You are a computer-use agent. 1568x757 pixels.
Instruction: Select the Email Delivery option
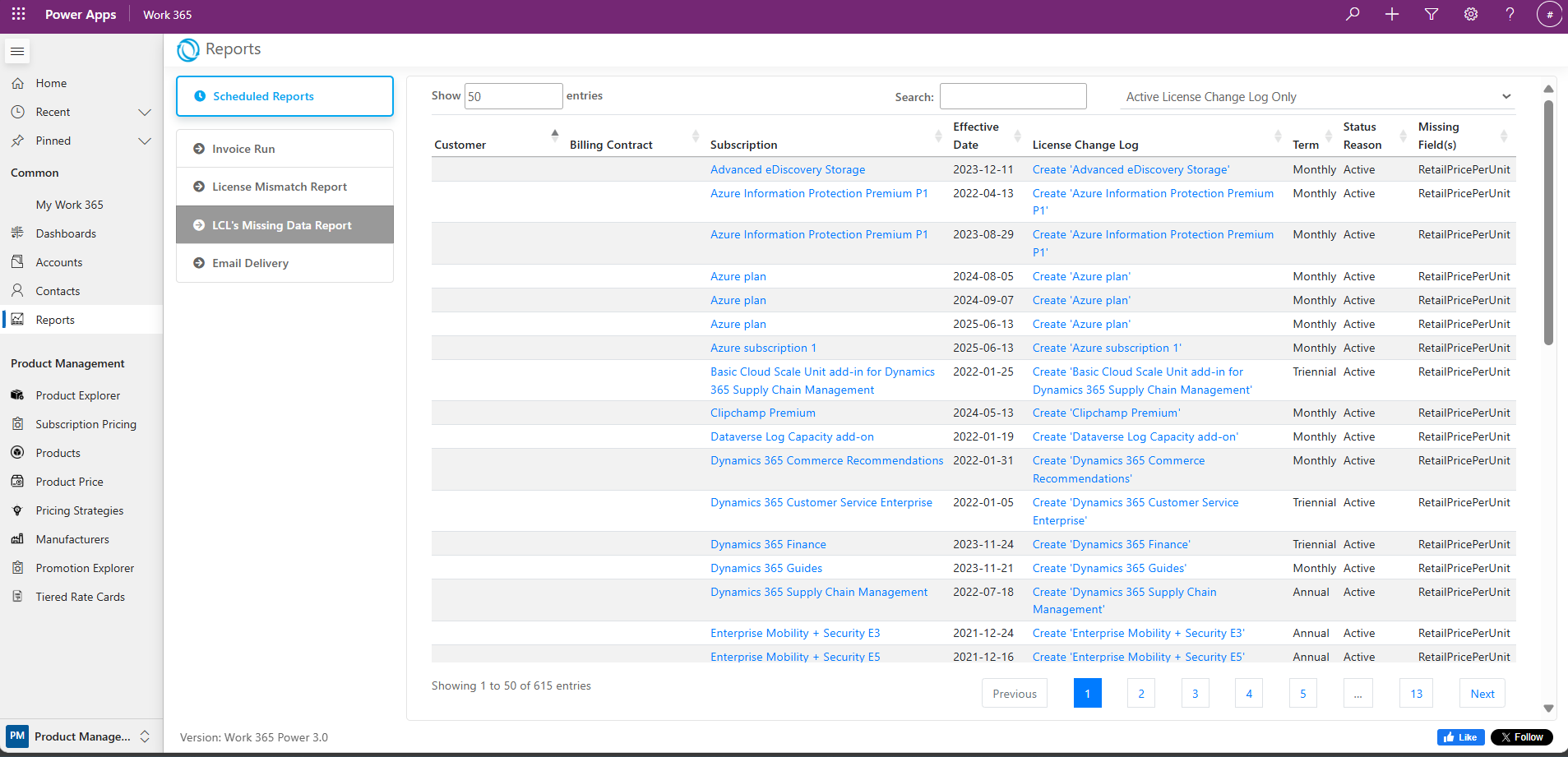284,263
